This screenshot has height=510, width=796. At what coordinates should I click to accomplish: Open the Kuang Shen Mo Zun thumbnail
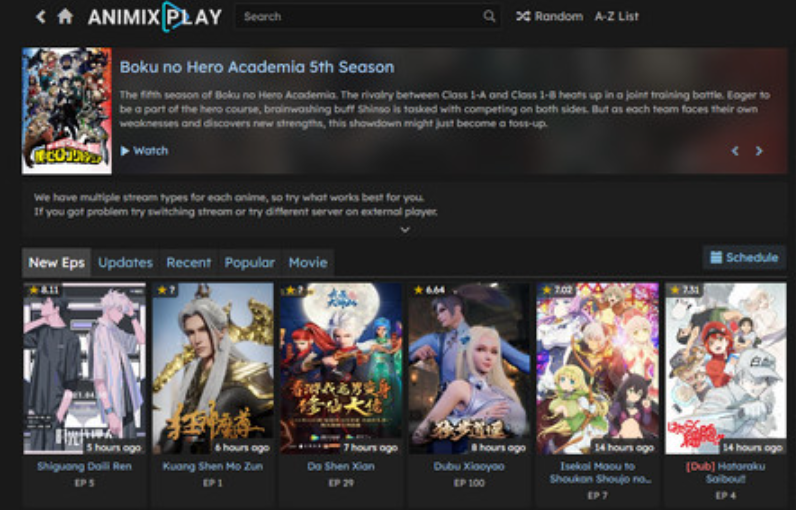213,368
